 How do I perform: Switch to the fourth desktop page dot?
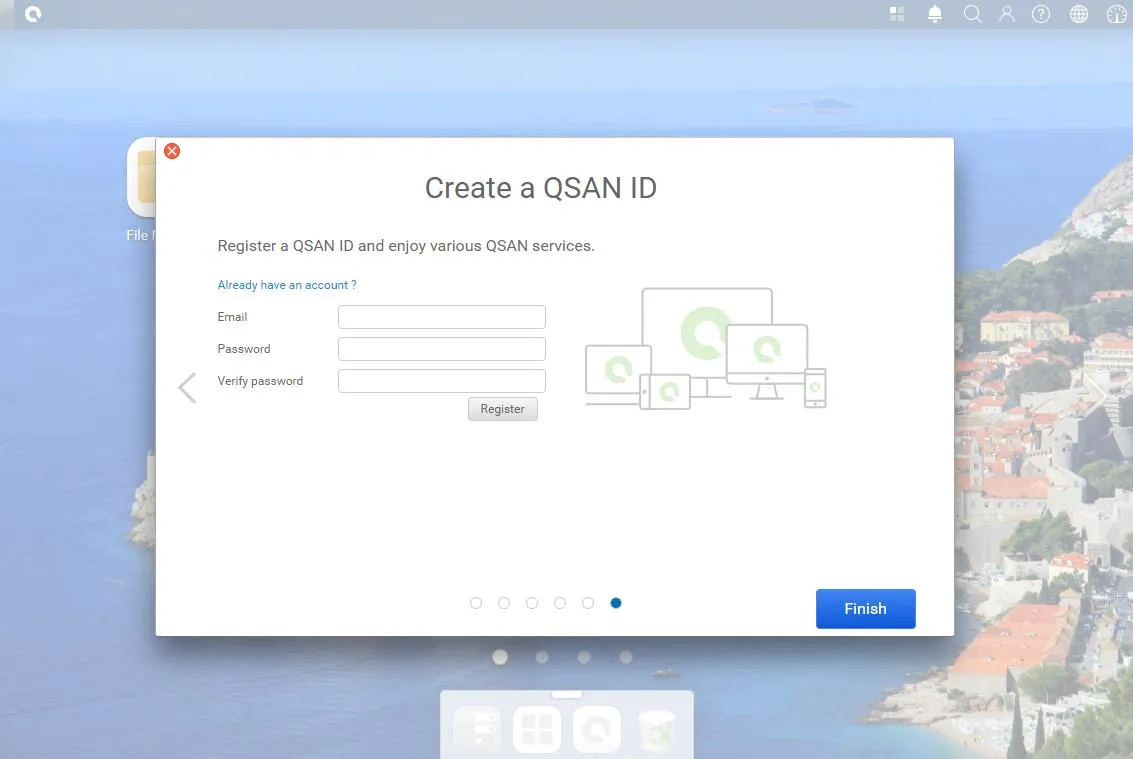[626, 657]
